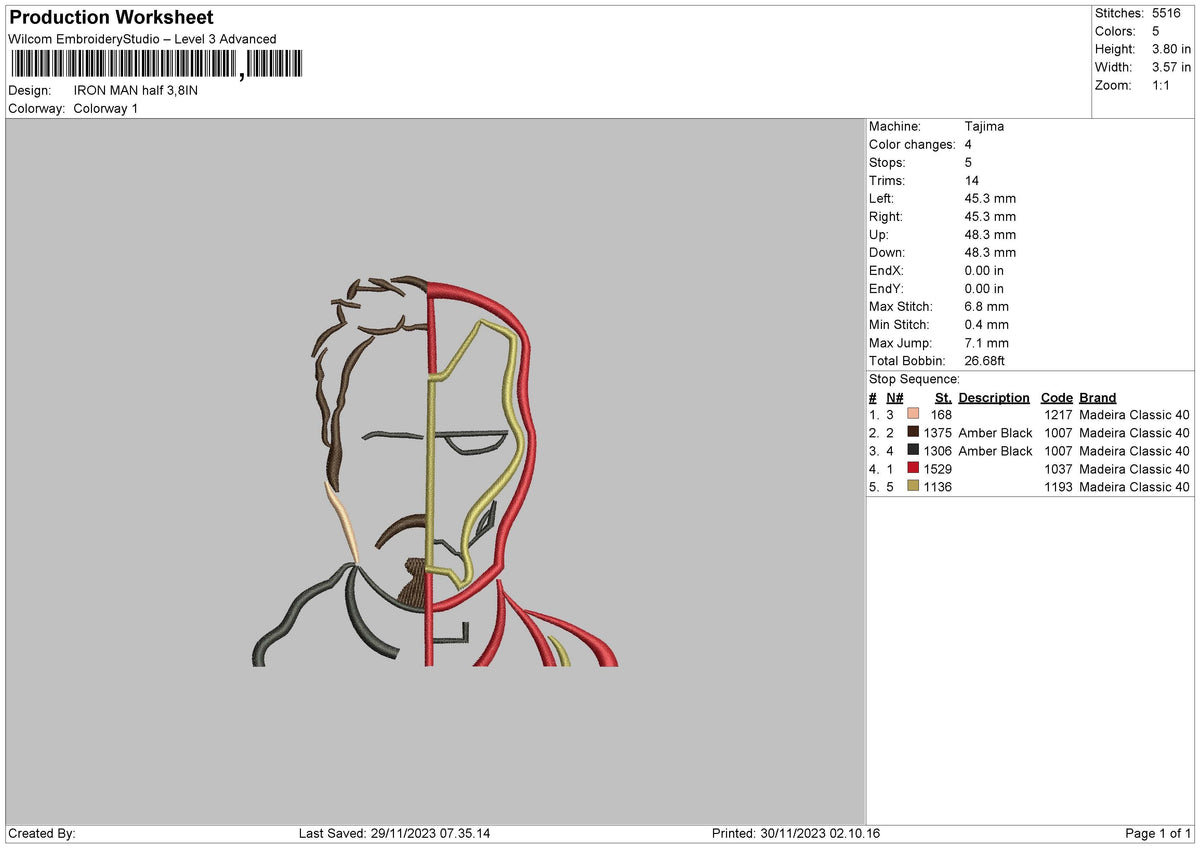The width and height of the screenshot is (1200, 848).
Task: Click the pink thread swatch with 168 stitches
Action: [x=913, y=415]
